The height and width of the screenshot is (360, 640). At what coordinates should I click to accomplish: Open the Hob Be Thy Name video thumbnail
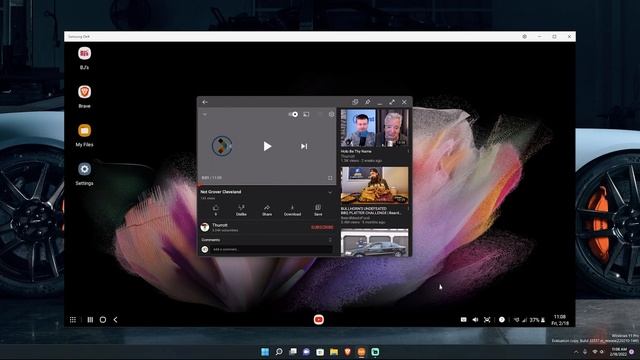click(x=374, y=128)
